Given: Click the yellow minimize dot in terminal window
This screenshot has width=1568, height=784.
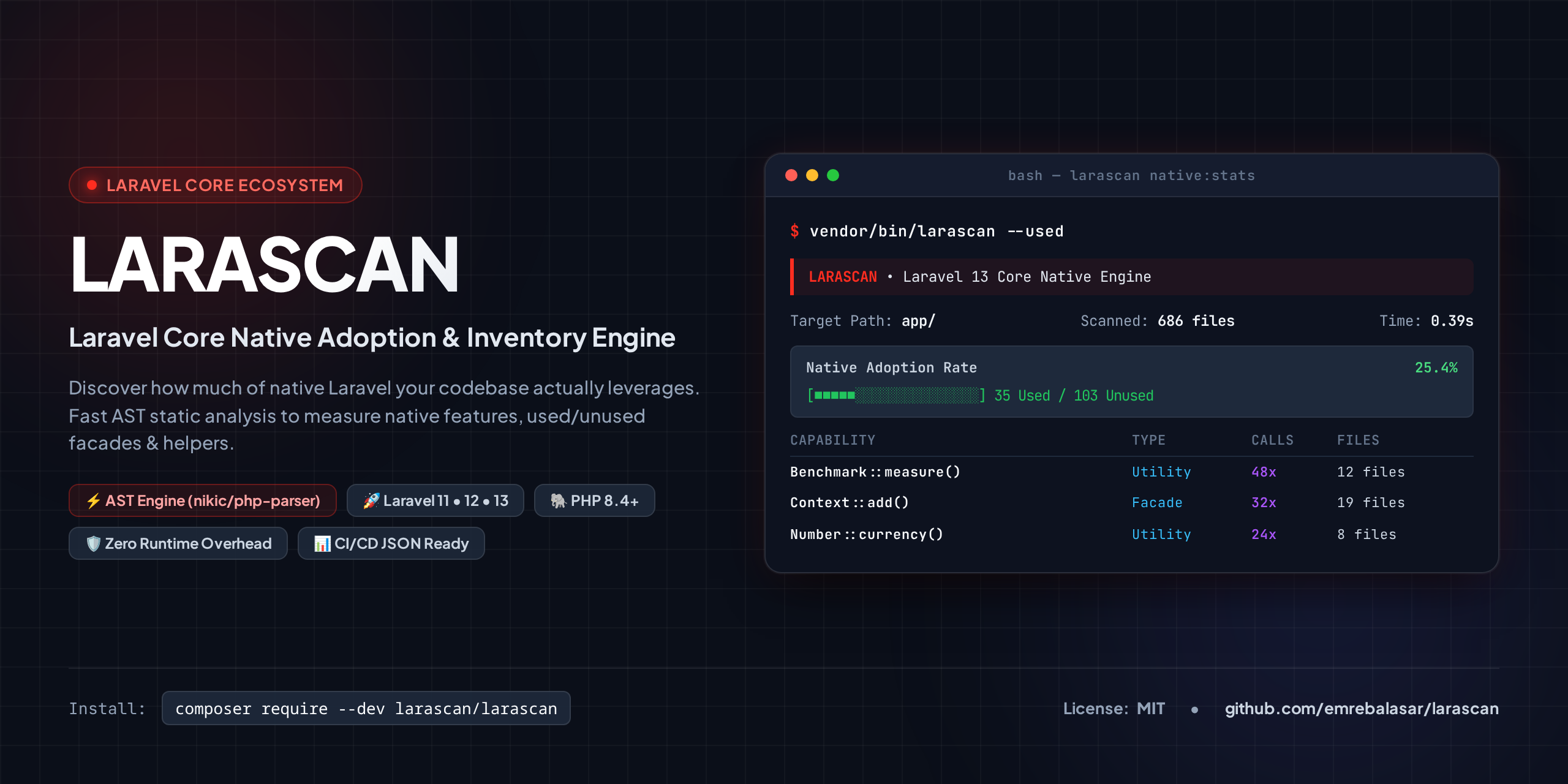Looking at the screenshot, I should click(812, 175).
